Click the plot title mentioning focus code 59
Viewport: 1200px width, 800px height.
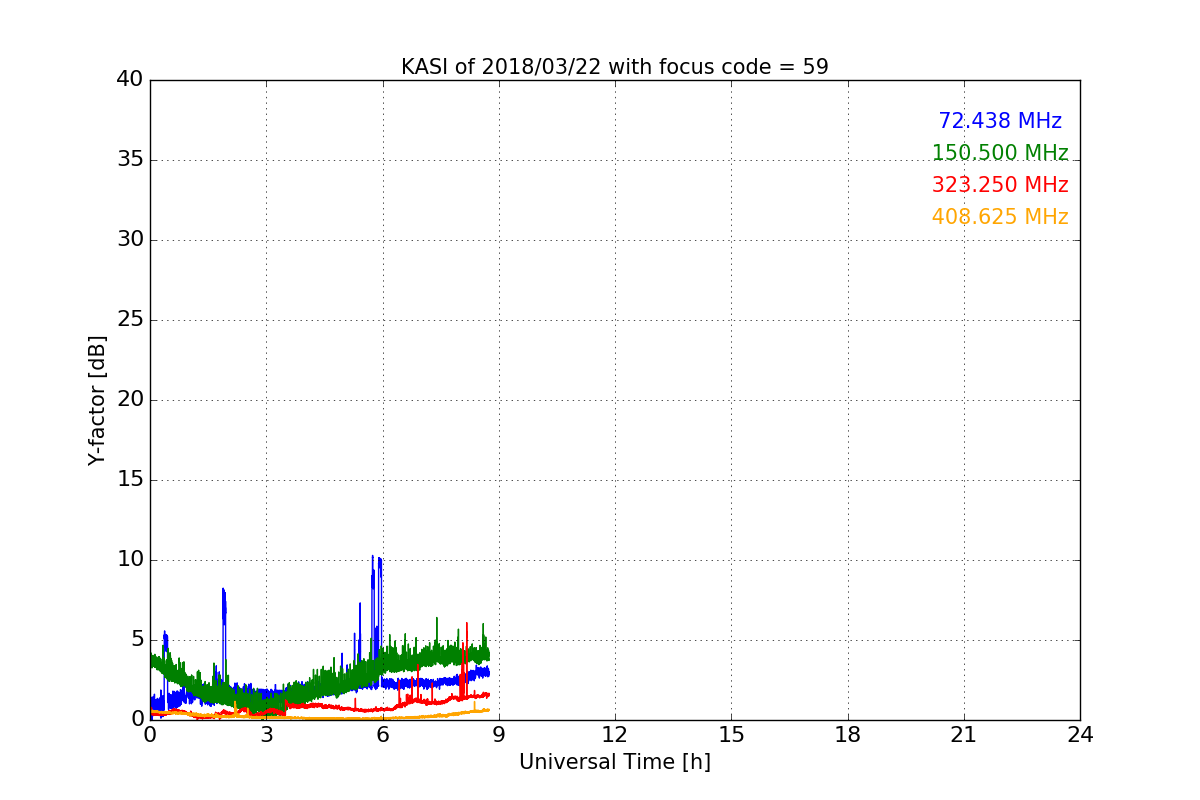coord(614,67)
